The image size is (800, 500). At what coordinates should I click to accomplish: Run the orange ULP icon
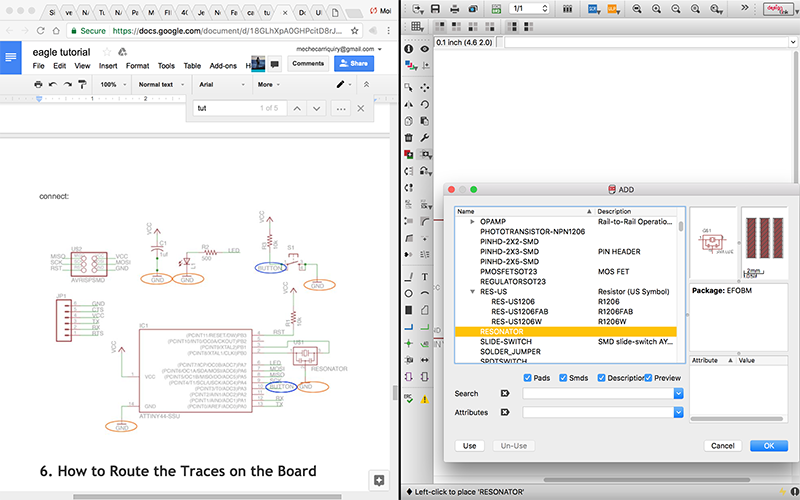tap(613, 9)
